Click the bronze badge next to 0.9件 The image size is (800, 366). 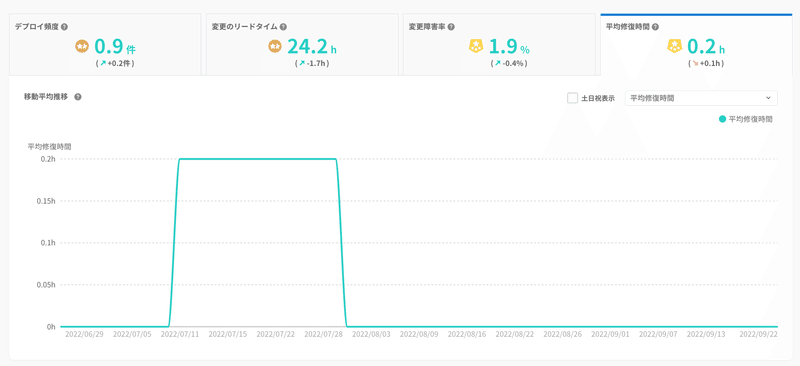click(82, 47)
